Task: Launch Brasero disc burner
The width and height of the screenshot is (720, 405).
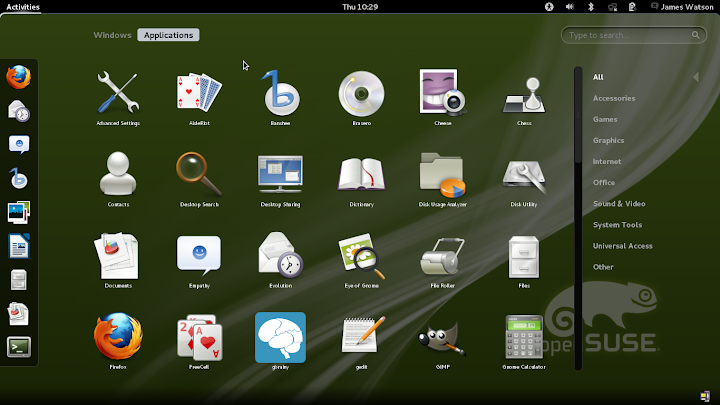Action: coord(361,98)
